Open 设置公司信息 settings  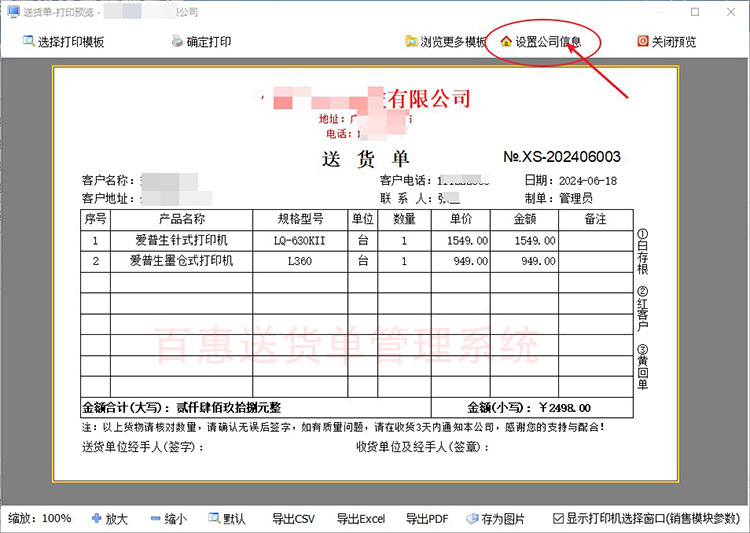point(540,42)
